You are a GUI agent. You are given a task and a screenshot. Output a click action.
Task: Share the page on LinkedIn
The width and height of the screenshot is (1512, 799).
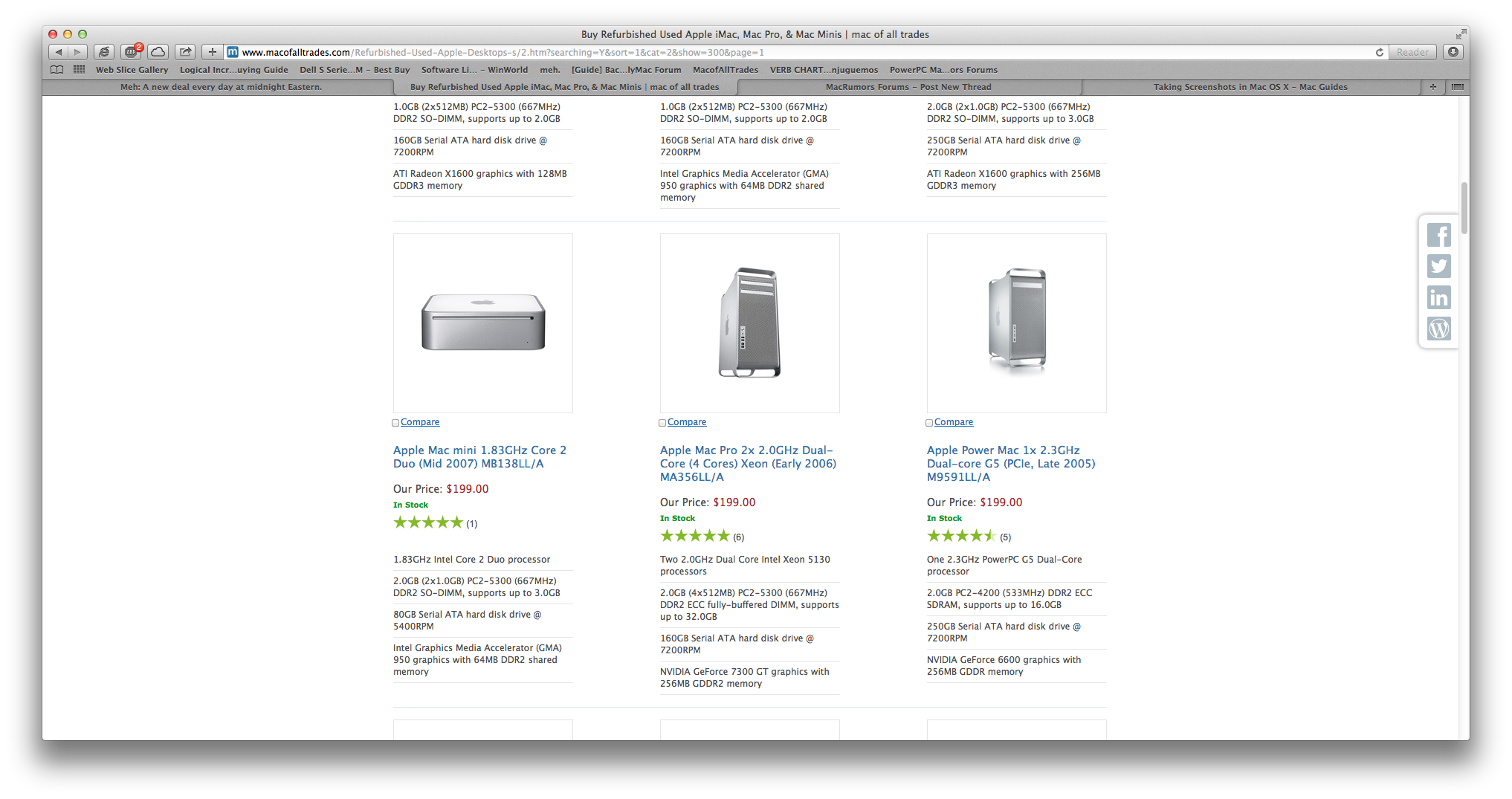[1438, 297]
